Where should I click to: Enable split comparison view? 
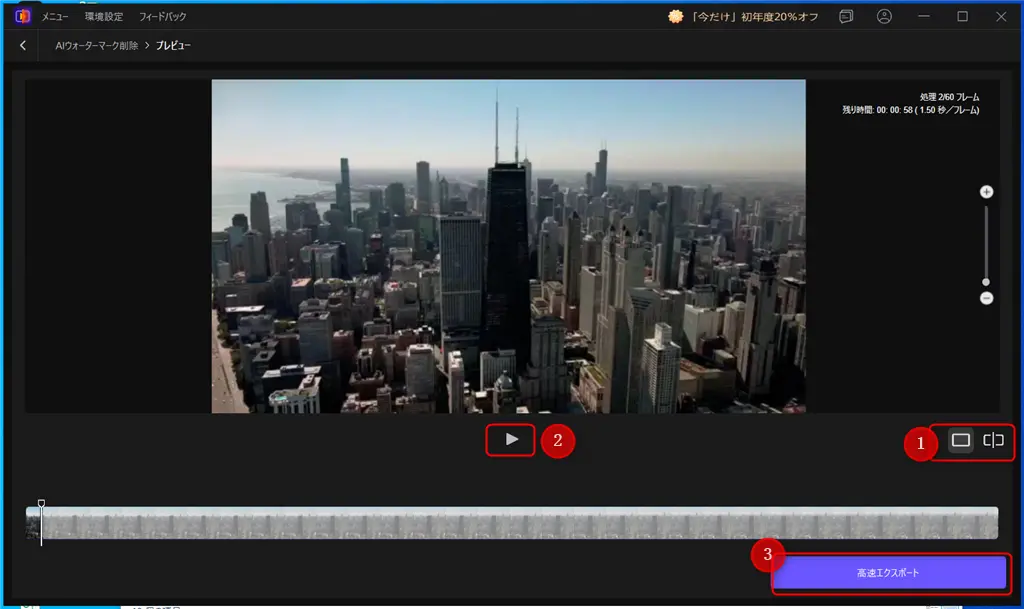pyautogui.click(x=993, y=441)
